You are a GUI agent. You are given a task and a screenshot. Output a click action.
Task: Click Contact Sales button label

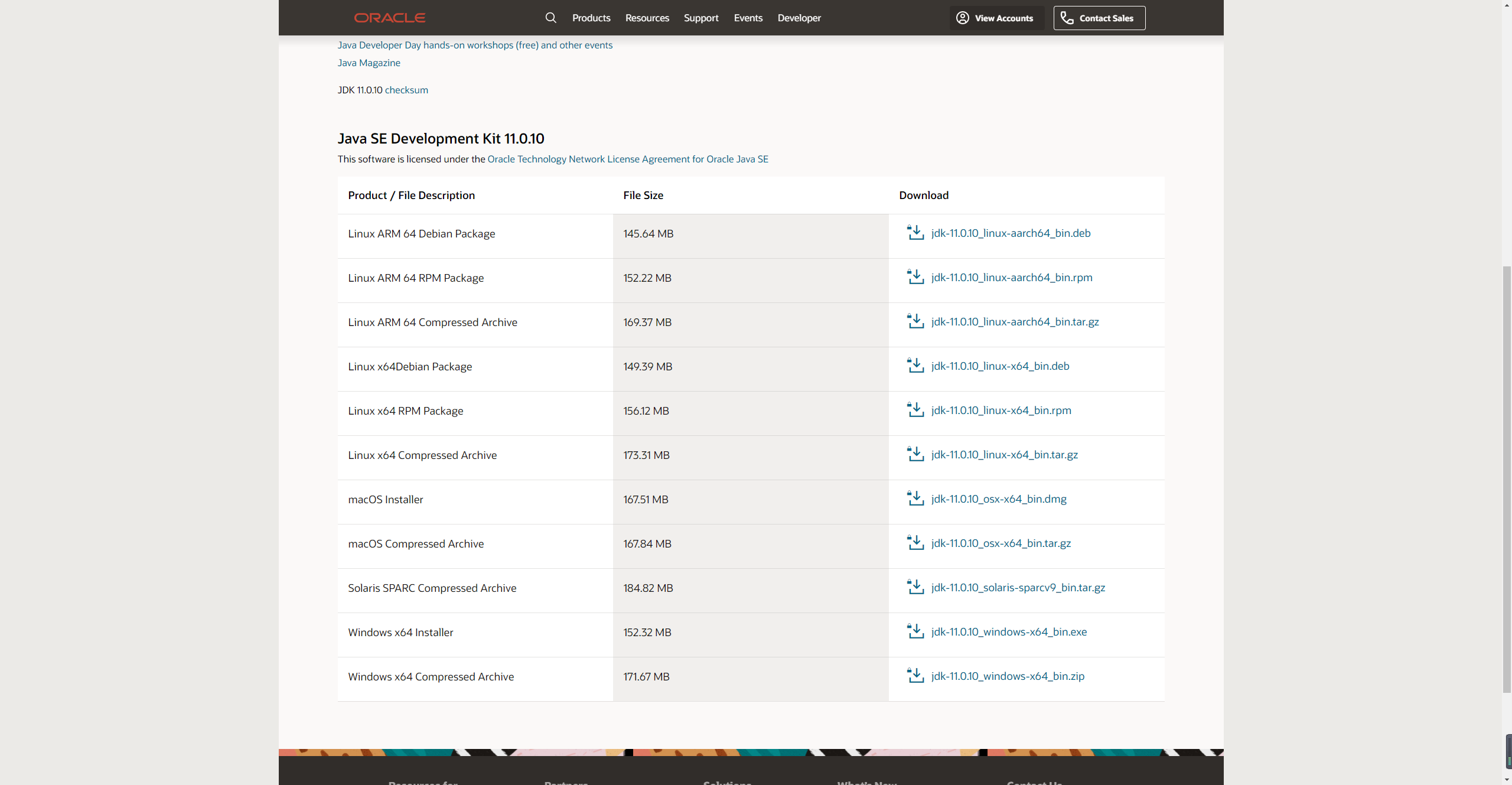point(1106,18)
